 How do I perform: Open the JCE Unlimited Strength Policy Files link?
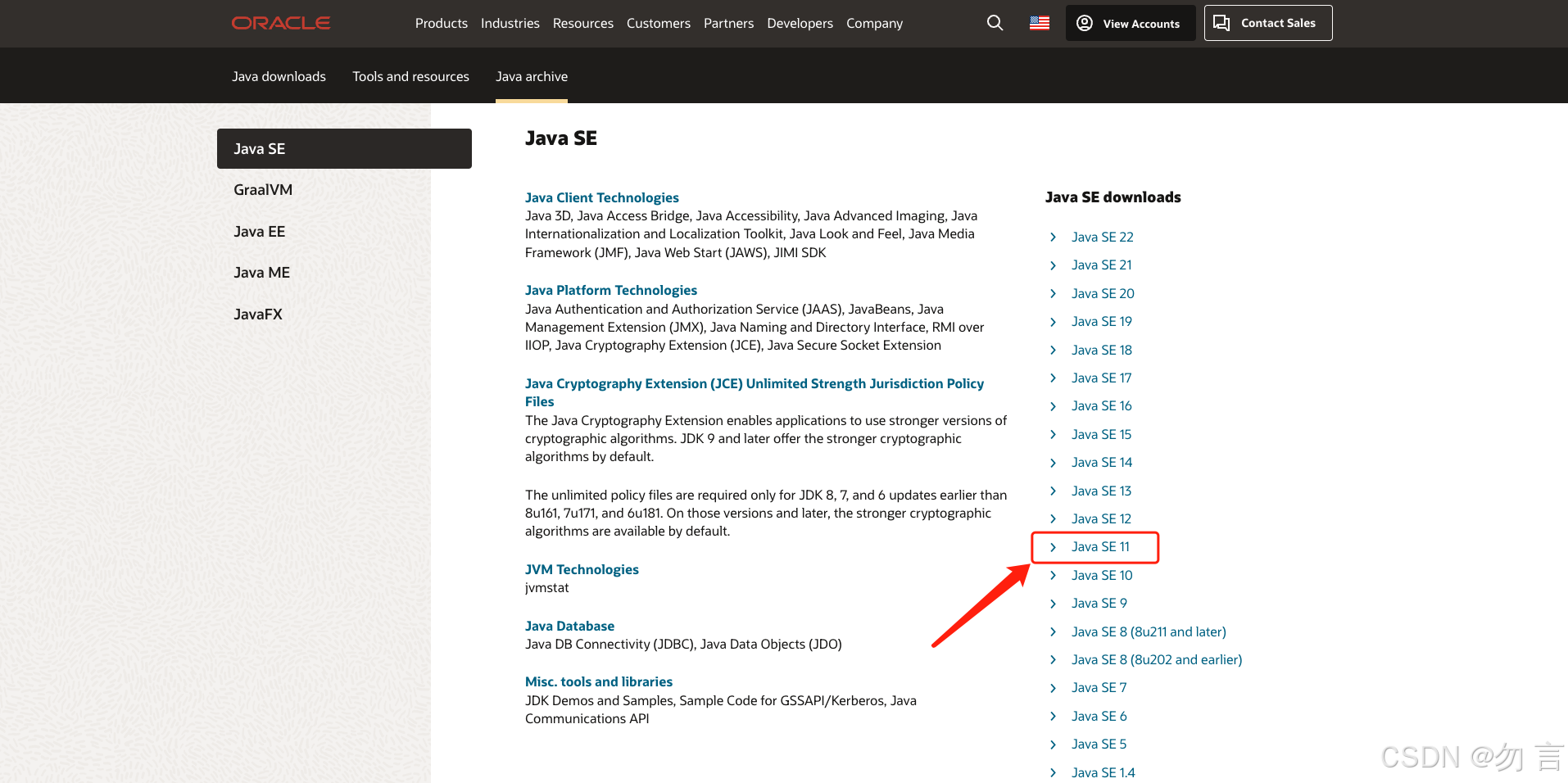(755, 392)
